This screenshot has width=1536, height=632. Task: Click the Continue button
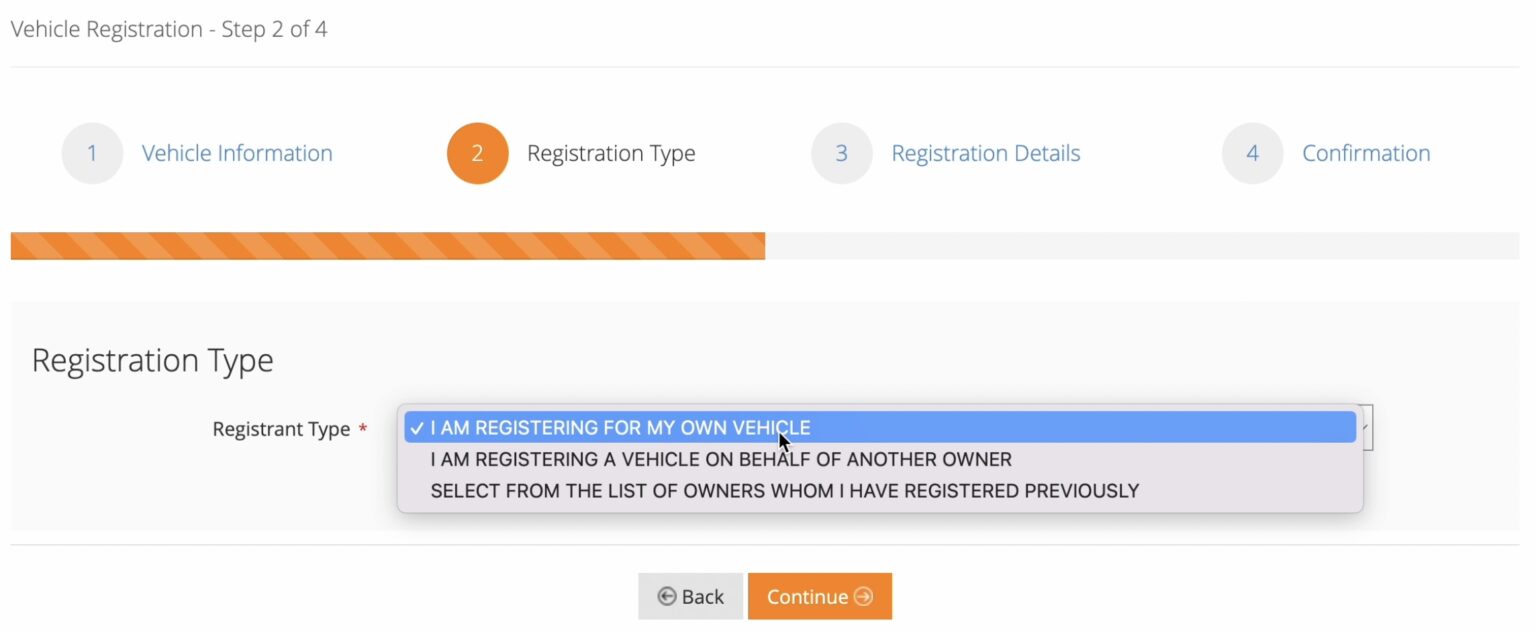pyautogui.click(x=820, y=596)
